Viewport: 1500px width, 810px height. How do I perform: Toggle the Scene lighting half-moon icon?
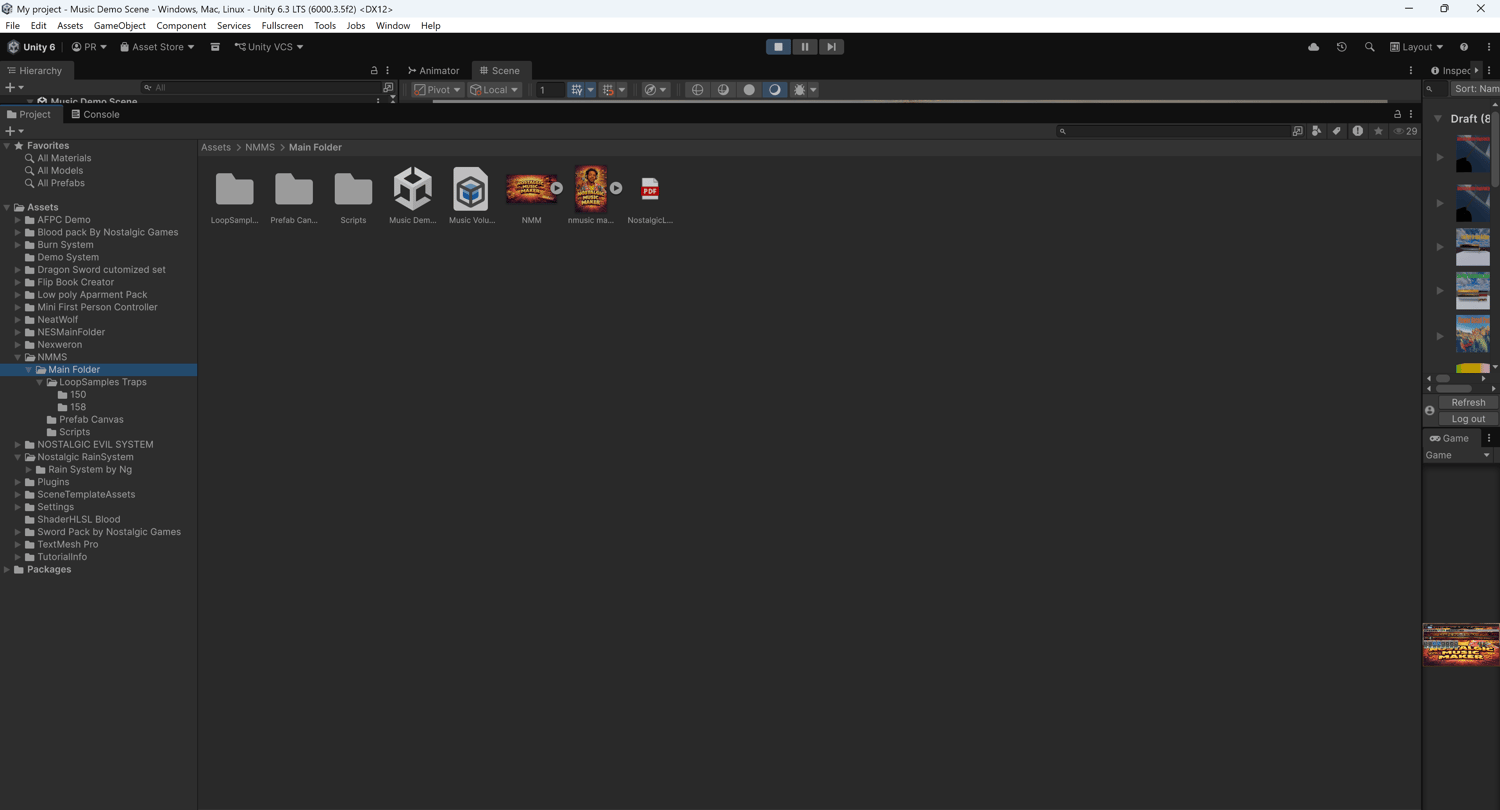774,90
